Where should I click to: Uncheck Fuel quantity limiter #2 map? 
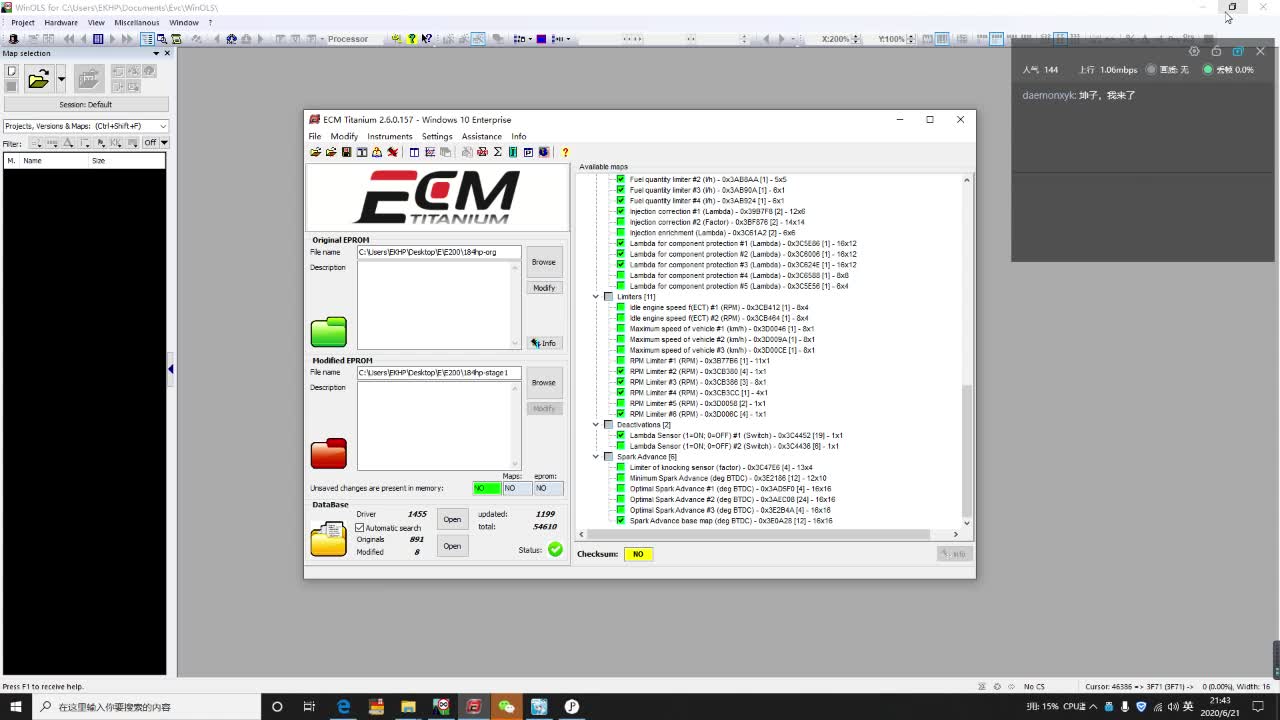pos(620,179)
